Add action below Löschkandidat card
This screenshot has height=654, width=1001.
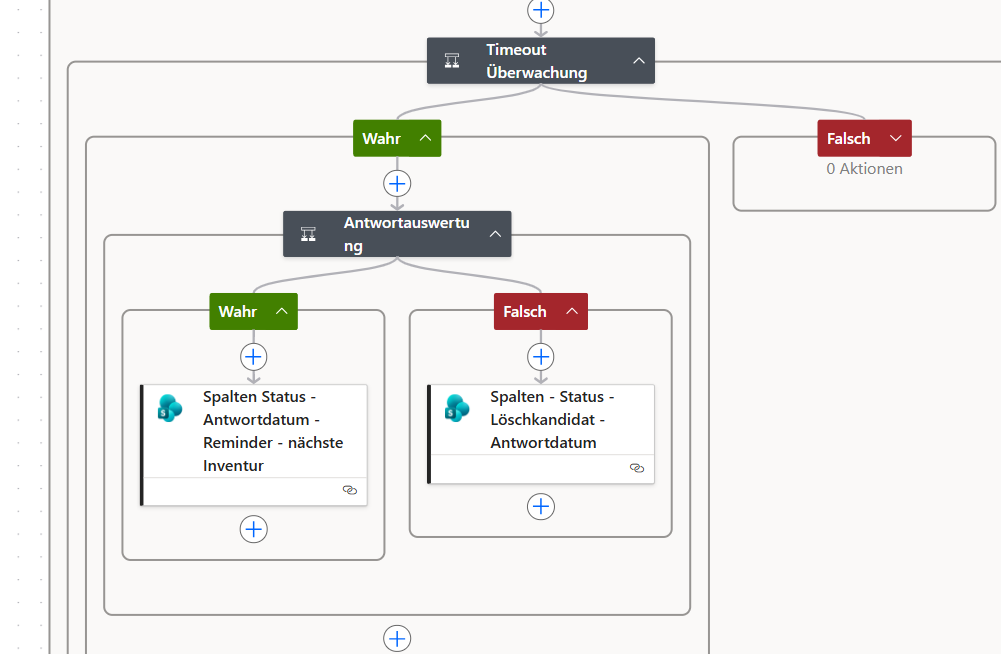[x=541, y=506]
